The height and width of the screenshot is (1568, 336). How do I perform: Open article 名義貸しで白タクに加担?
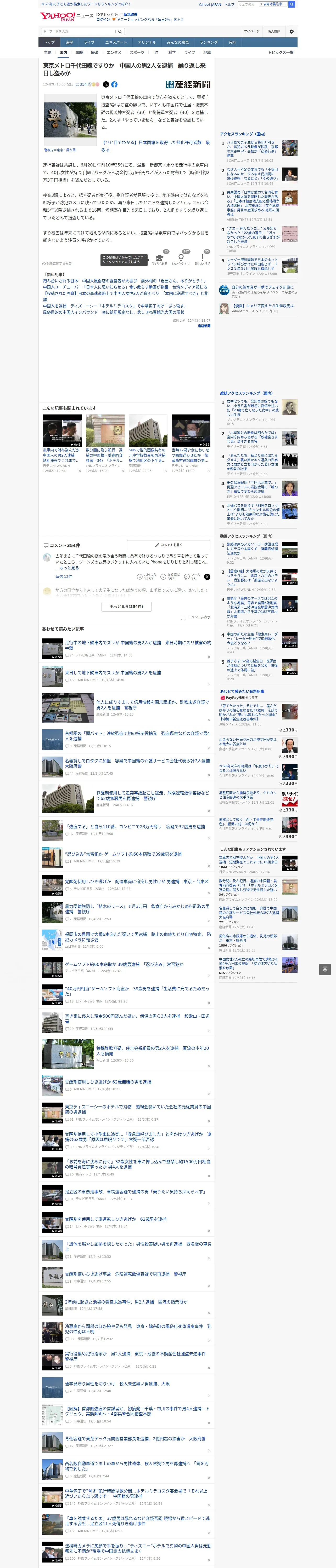(x=137, y=763)
